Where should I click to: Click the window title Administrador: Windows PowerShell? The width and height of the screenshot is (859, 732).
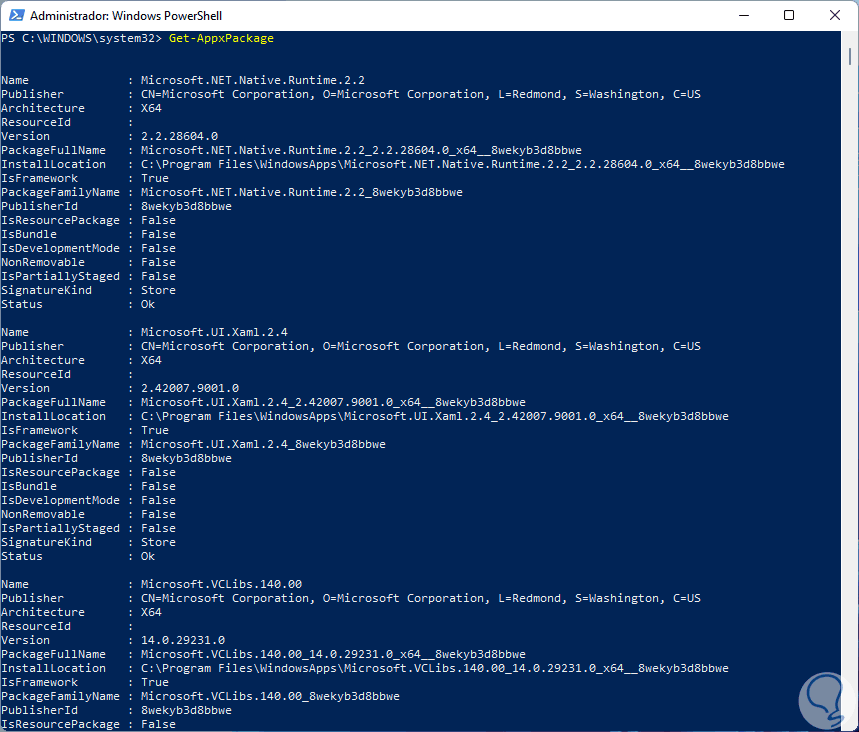(x=126, y=16)
